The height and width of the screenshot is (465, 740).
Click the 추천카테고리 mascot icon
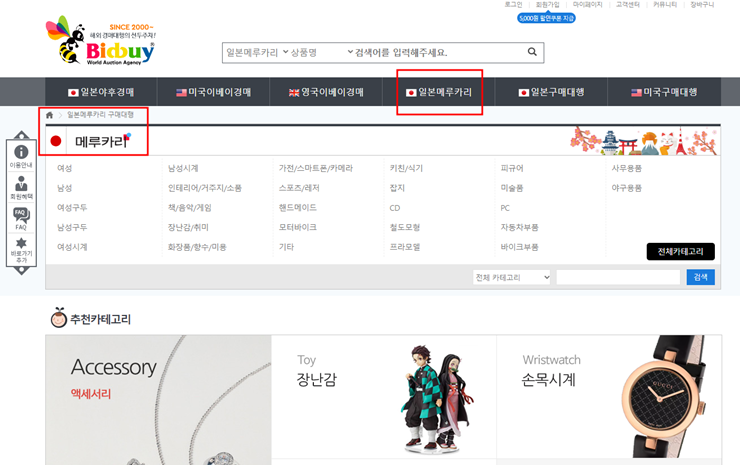59,318
